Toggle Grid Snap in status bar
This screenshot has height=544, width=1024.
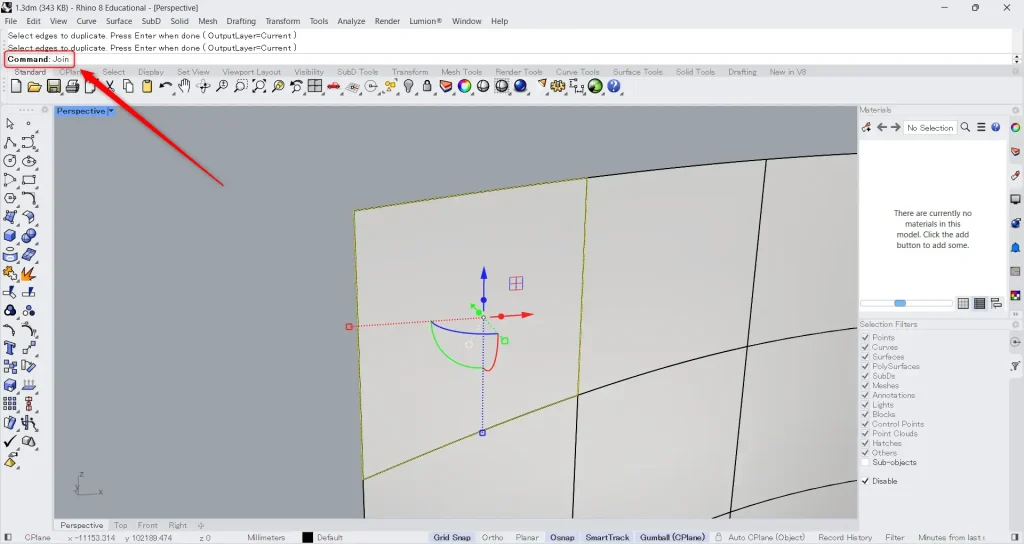pyautogui.click(x=452, y=537)
